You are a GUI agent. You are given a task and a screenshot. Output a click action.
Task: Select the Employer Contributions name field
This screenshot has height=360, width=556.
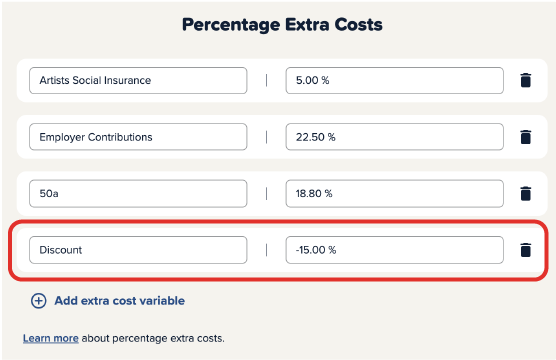click(138, 137)
